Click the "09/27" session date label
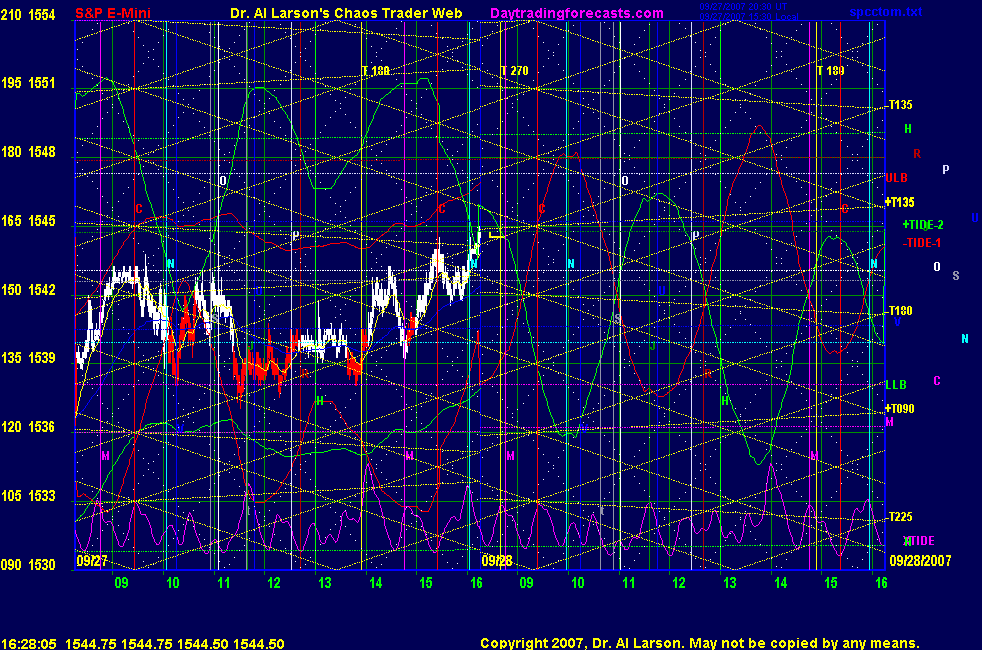Viewport: 982px width, 650px height. 92,560
